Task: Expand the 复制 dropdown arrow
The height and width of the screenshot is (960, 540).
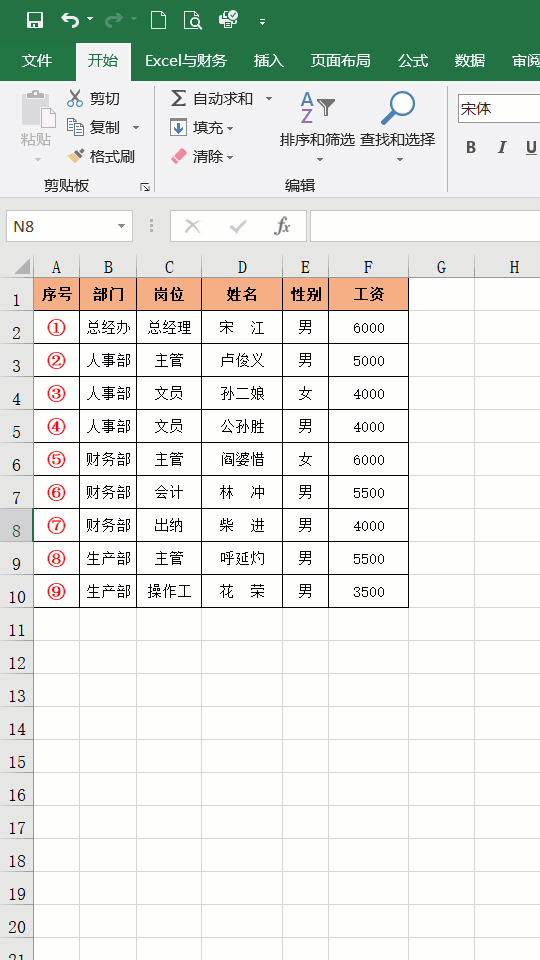Action: (136, 127)
